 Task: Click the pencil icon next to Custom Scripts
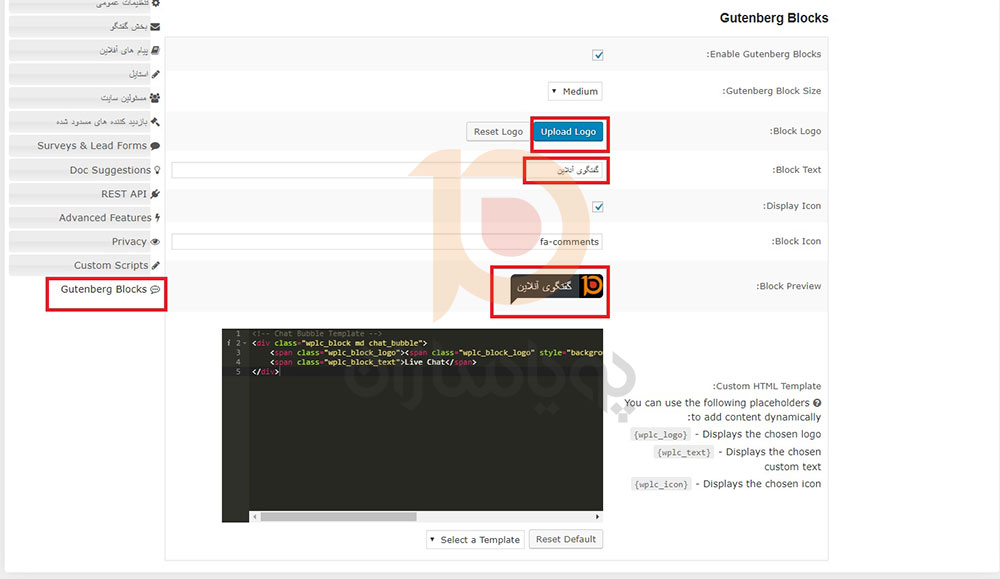click(x=155, y=266)
